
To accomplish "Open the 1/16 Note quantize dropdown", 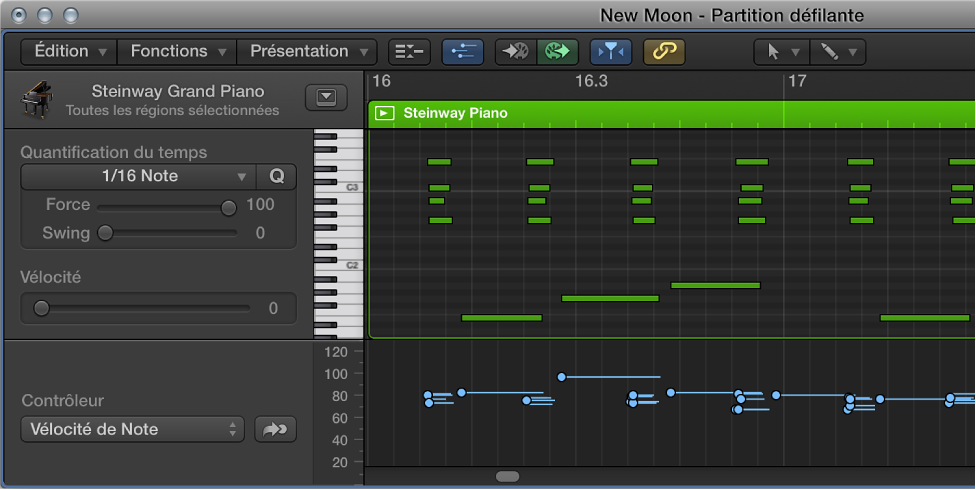I will [x=139, y=177].
